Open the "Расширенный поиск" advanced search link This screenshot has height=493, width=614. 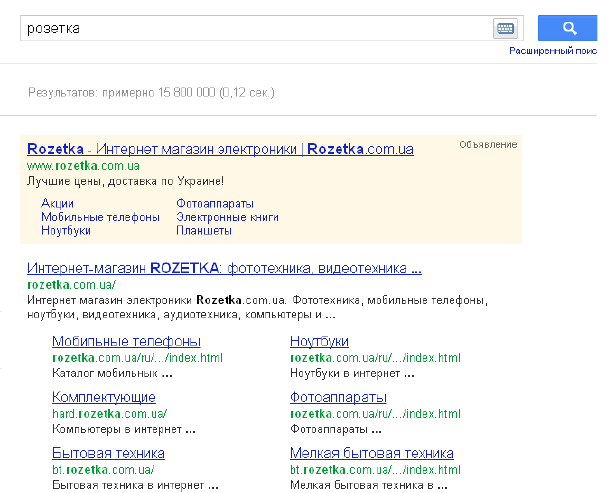click(553, 51)
